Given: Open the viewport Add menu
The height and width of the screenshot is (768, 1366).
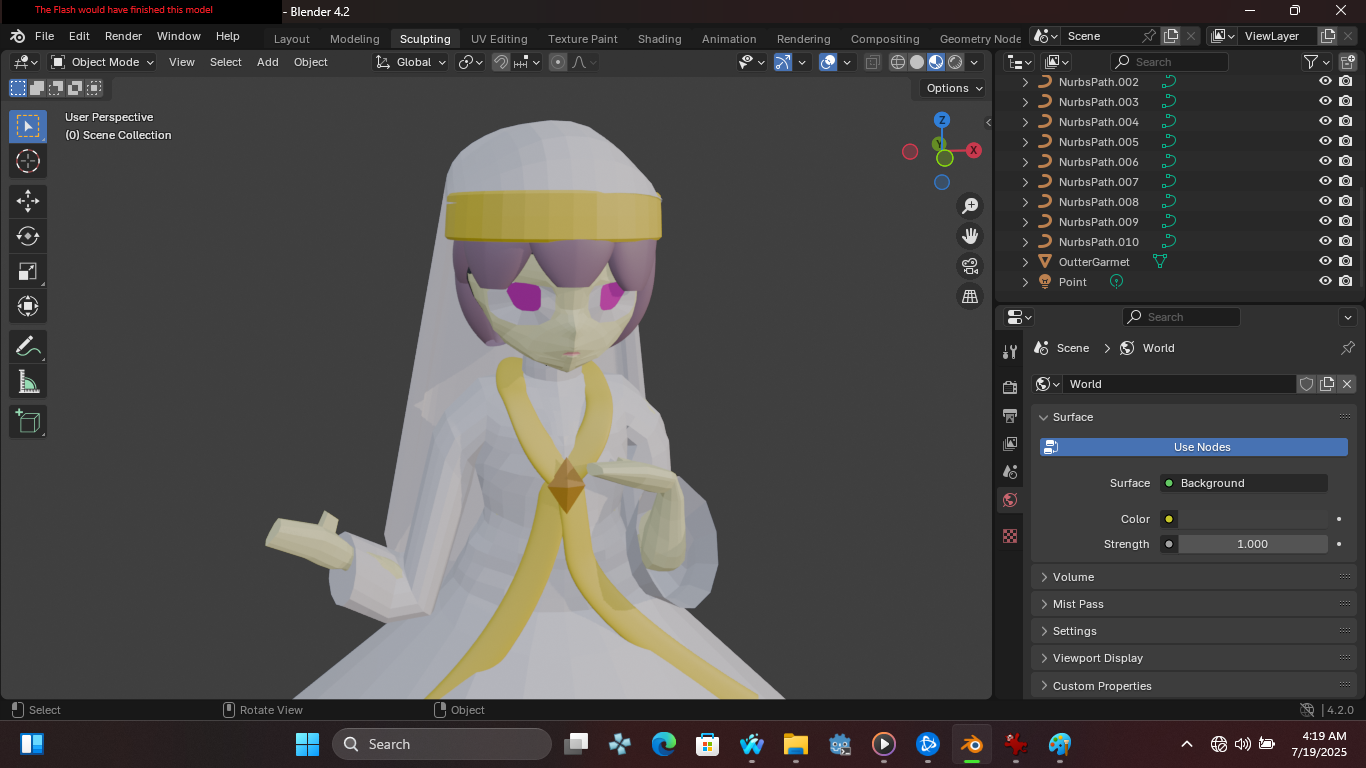Looking at the screenshot, I should (268, 62).
